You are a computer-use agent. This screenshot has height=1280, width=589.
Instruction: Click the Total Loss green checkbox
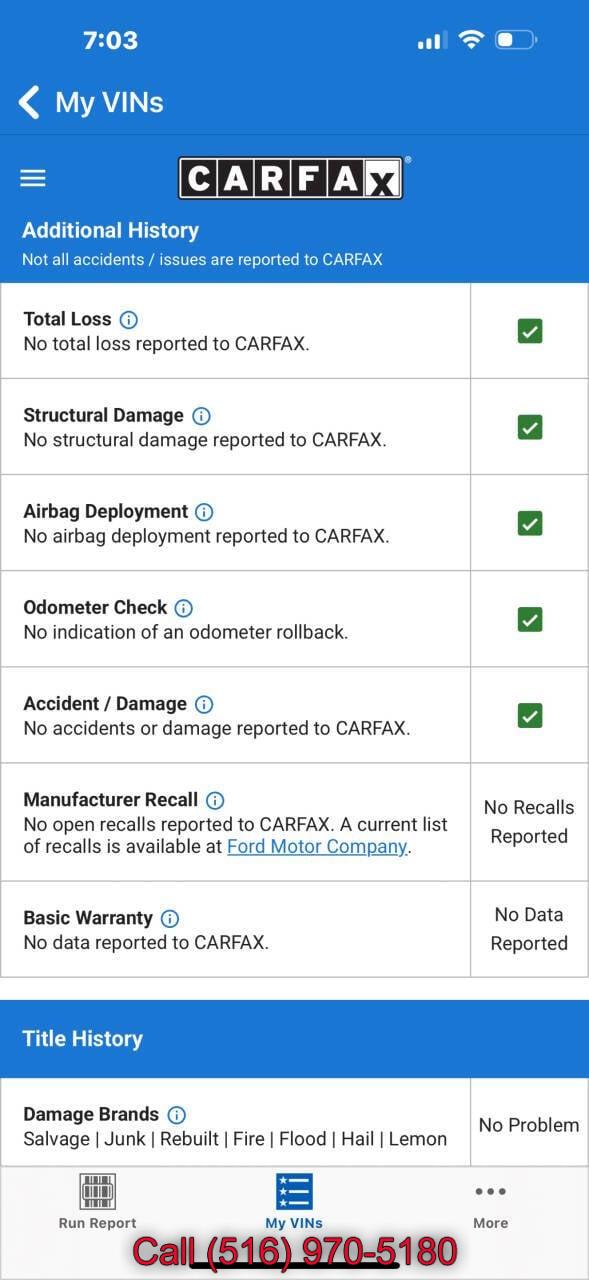click(x=530, y=331)
